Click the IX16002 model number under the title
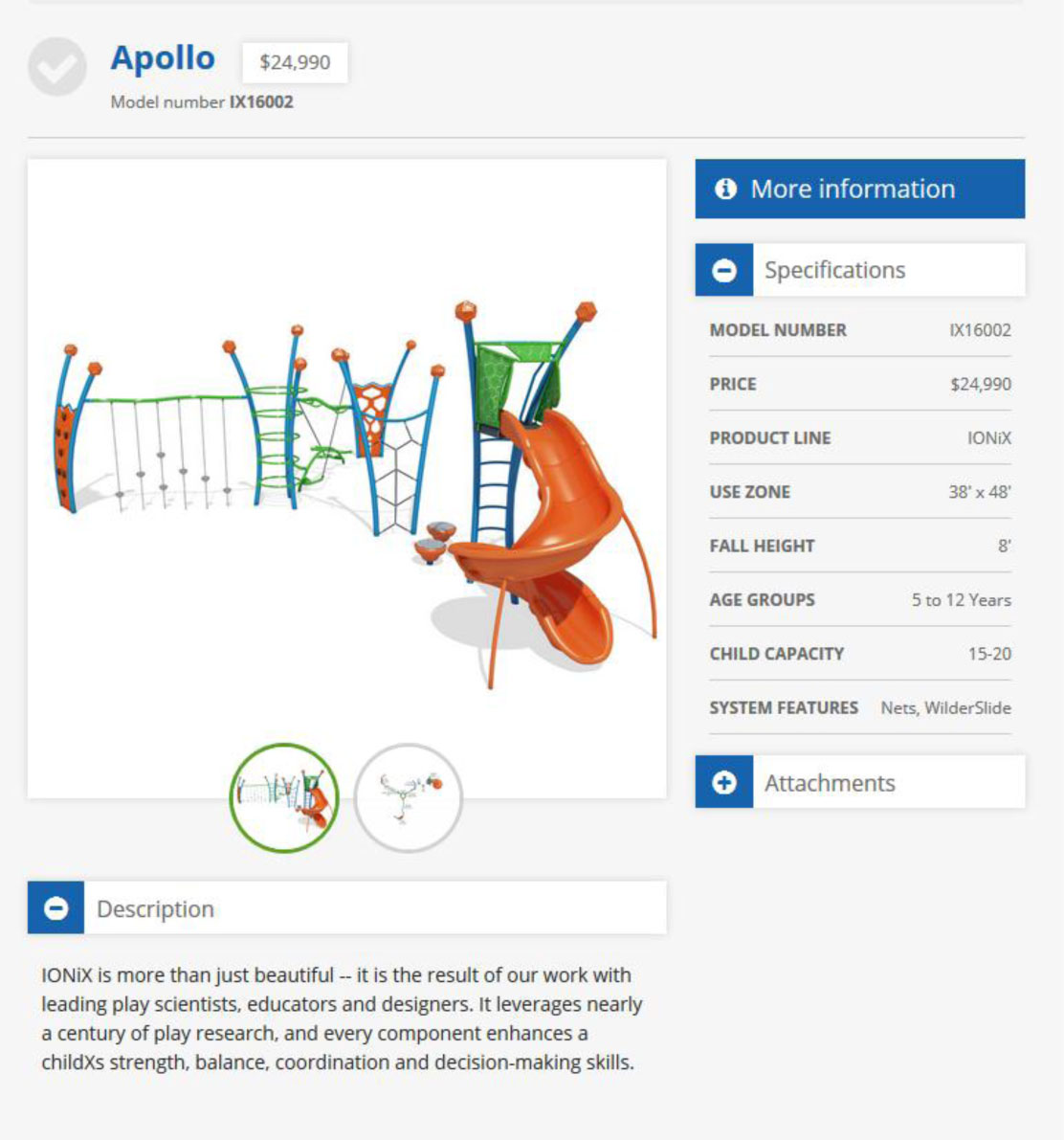1064x1140 pixels. pyautogui.click(x=261, y=102)
